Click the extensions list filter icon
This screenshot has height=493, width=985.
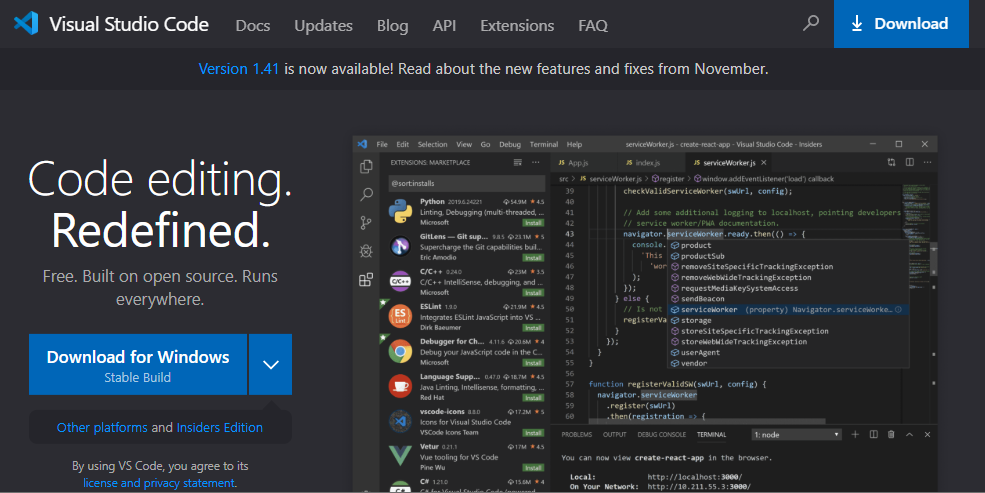click(518, 162)
